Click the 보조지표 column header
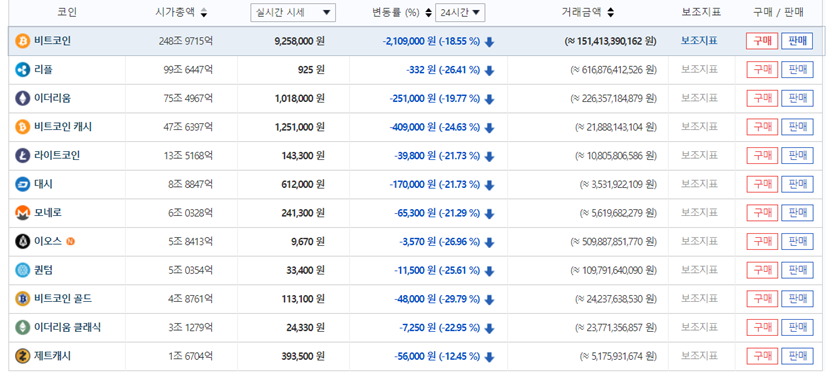The width and height of the screenshot is (828, 377). click(701, 13)
